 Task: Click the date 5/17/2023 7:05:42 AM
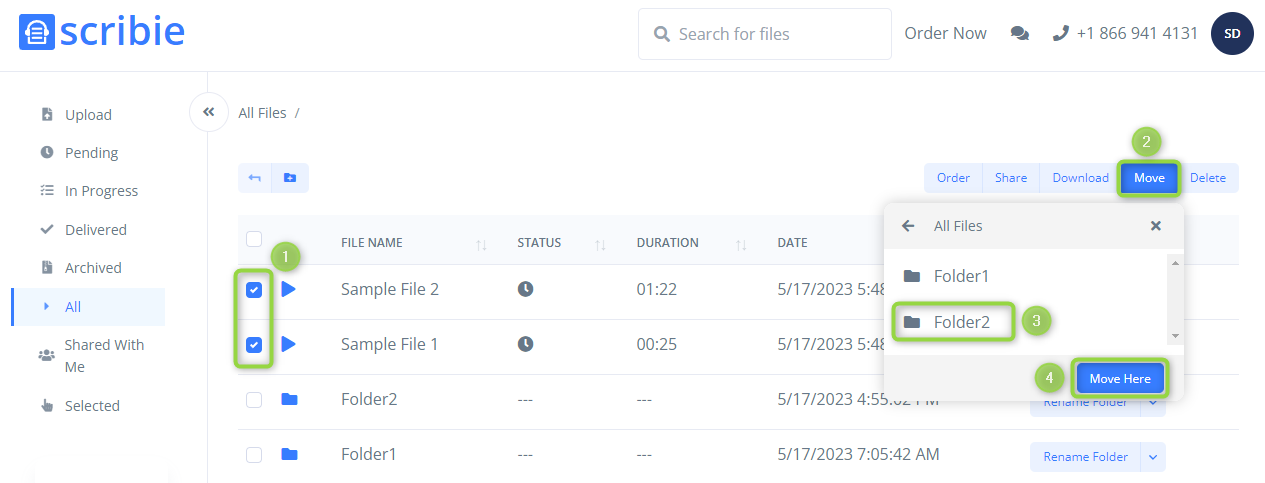click(x=858, y=454)
